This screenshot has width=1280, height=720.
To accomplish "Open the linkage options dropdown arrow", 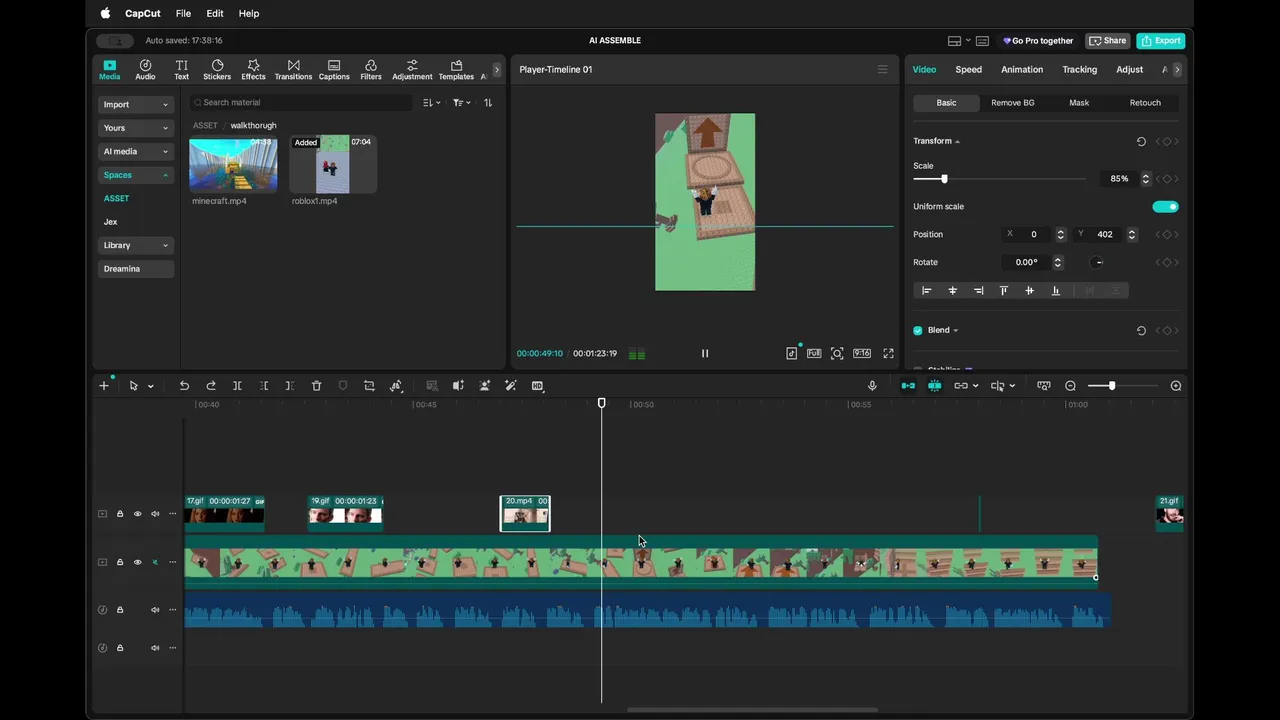I will point(975,386).
